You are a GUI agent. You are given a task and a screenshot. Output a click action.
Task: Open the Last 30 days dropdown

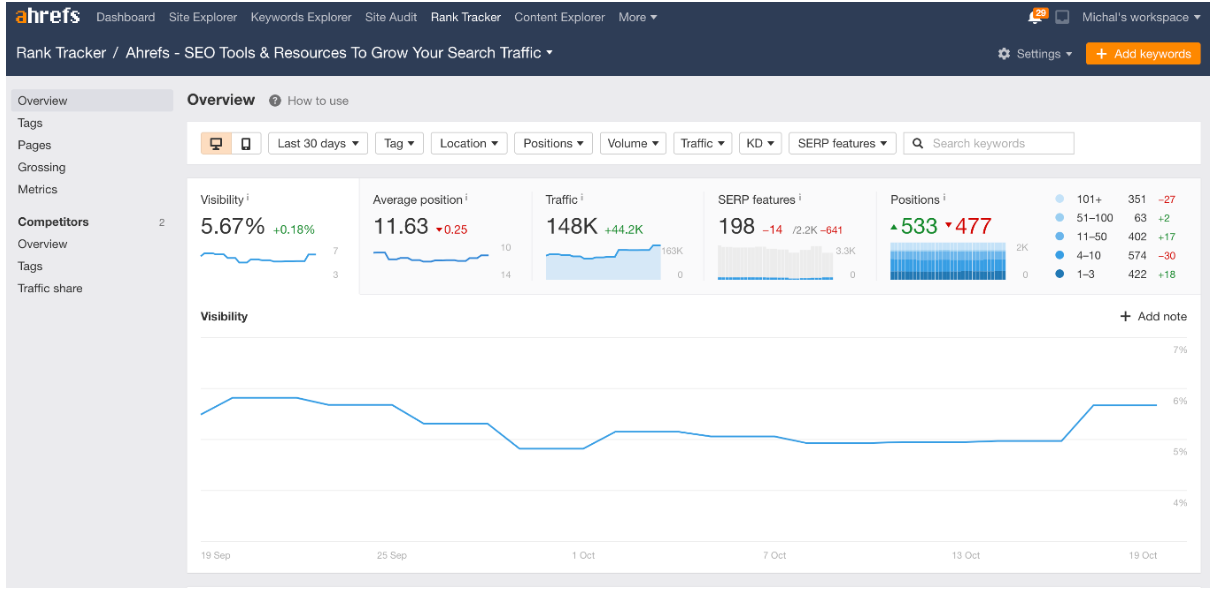pos(318,143)
